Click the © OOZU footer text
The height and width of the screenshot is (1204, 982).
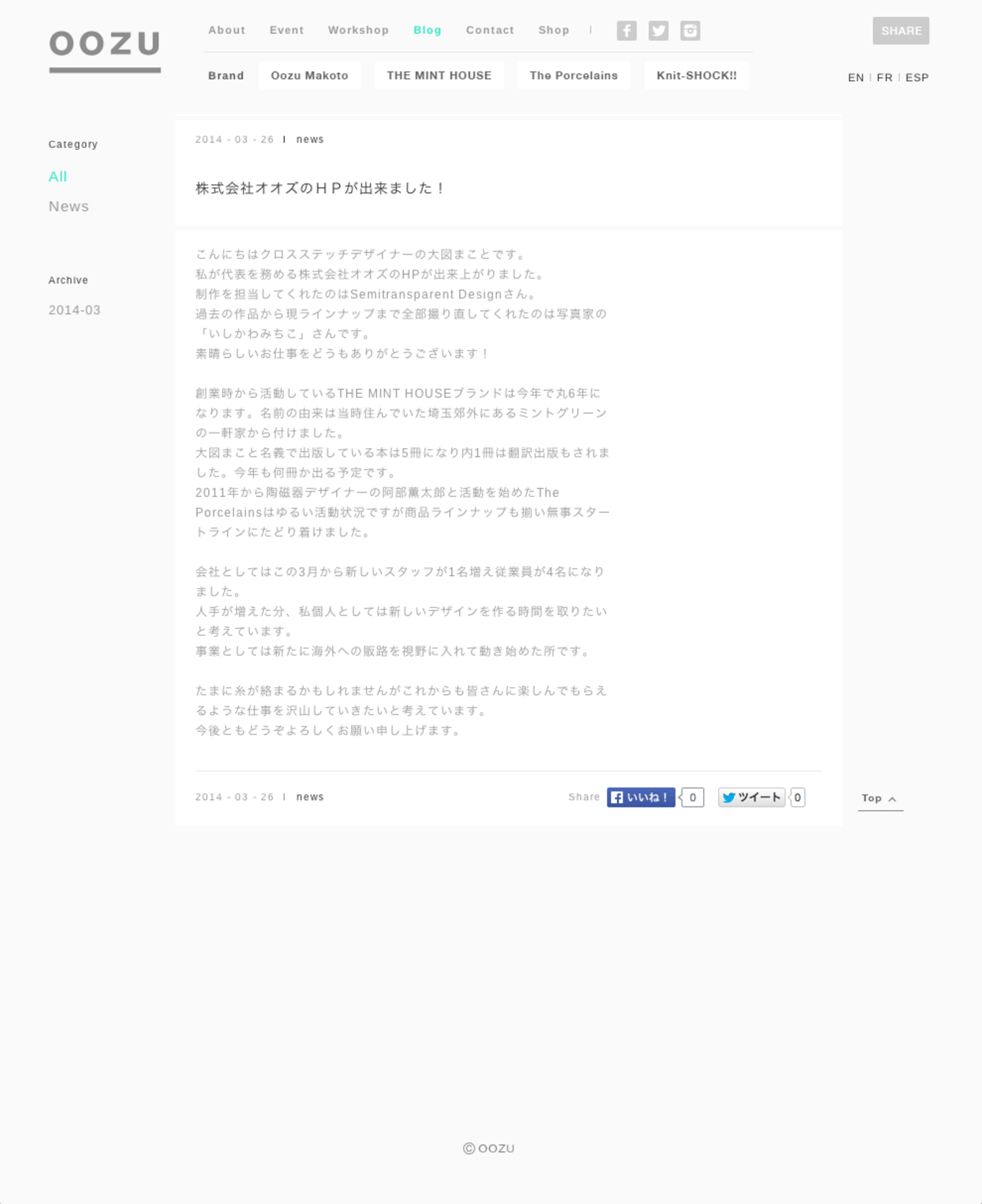489,1148
